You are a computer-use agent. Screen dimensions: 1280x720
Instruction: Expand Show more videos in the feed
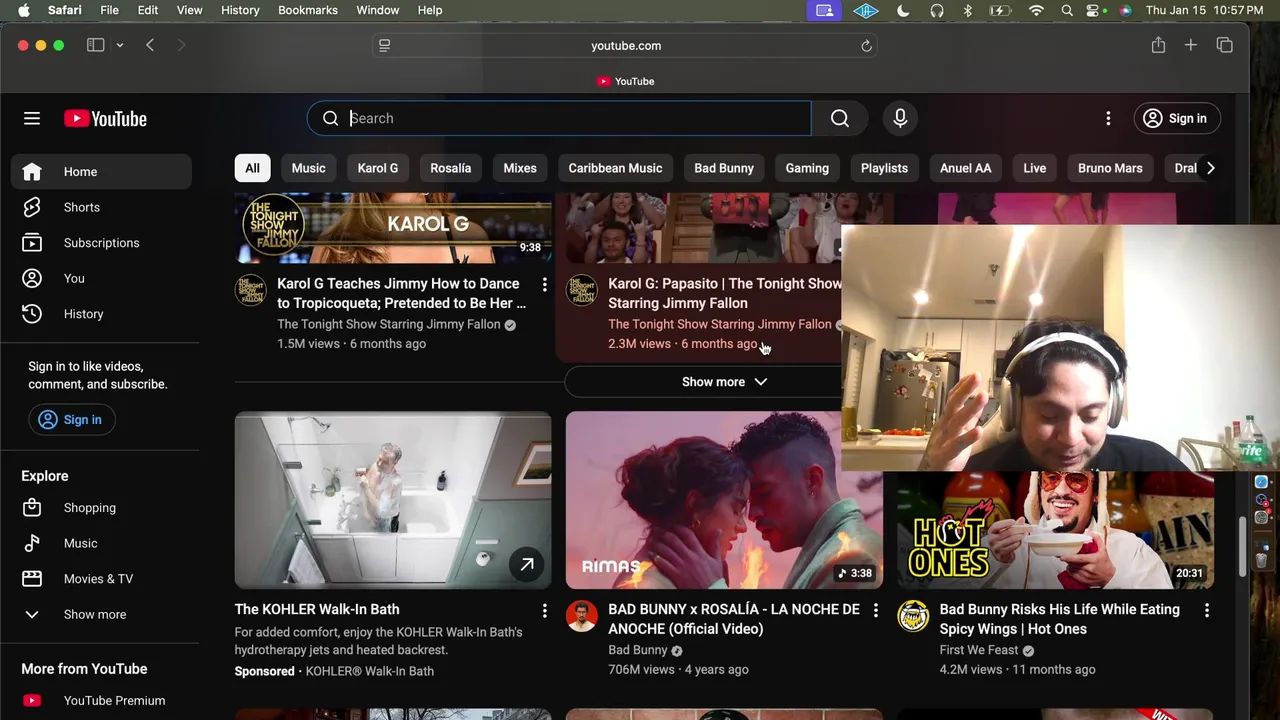[724, 382]
